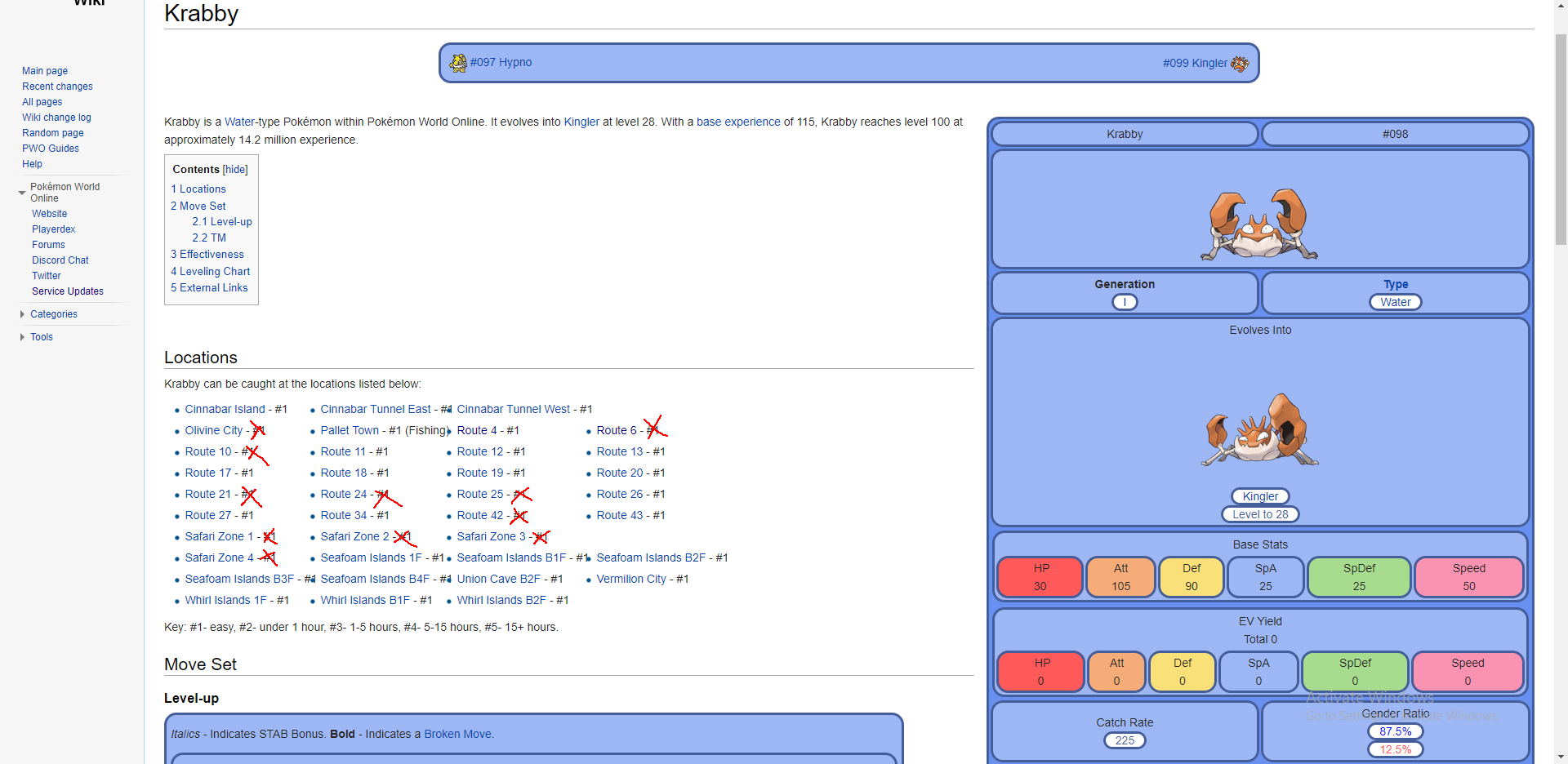Image resolution: width=1568 pixels, height=764 pixels.
Task: Open Union Cave B2F location
Action: (x=498, y=579)
